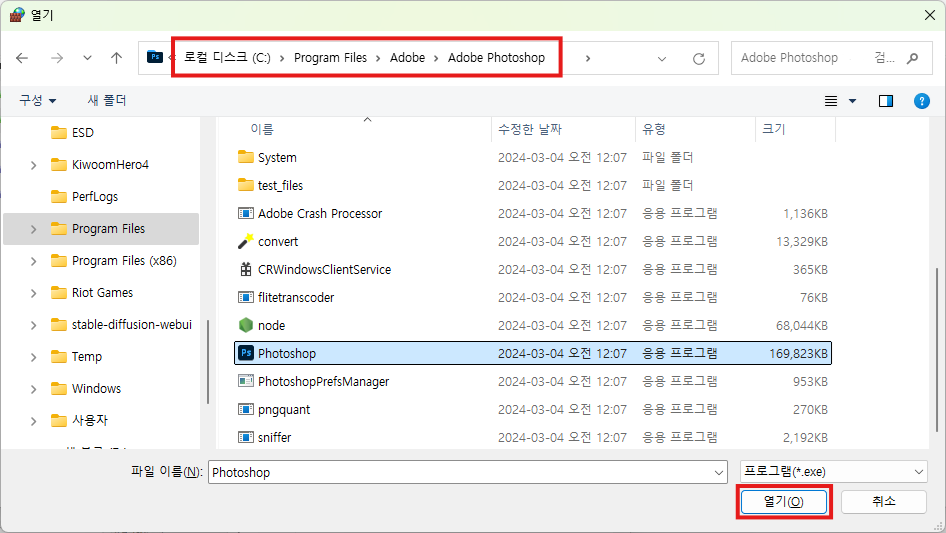The image size is (946, 533).
Task: Expand KiwoomHero4 tree node
Action: tap(34, 165)
